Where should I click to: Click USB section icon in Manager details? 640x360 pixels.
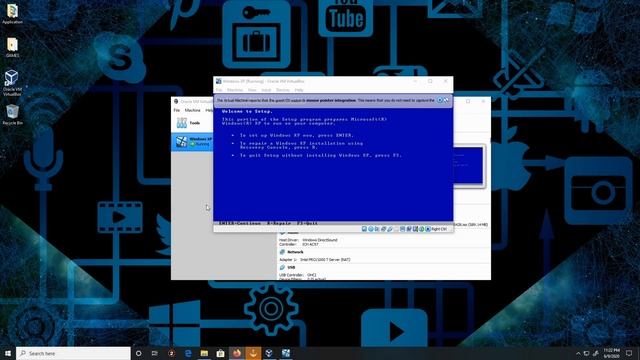[282, 267]
